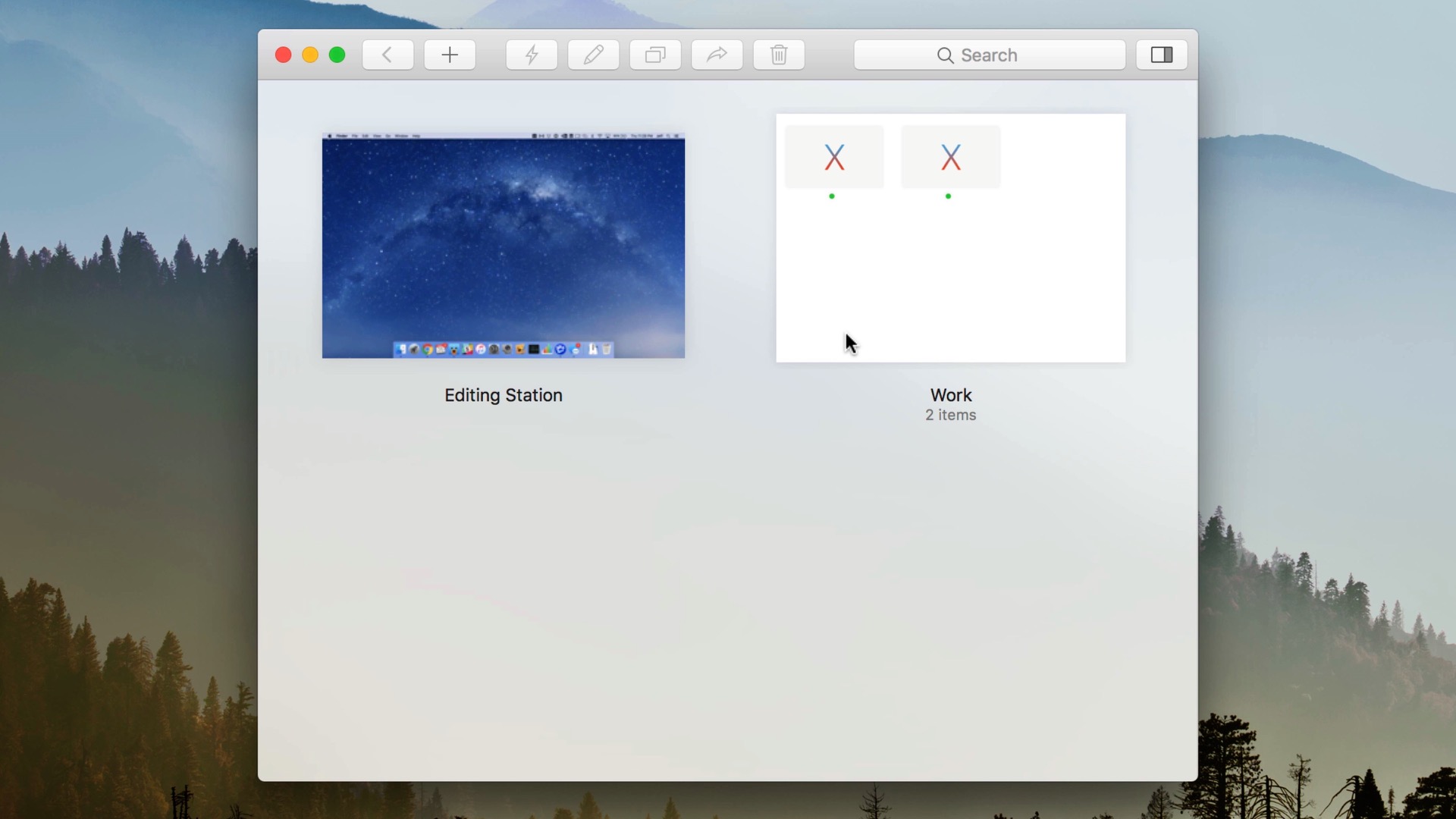The width and height of the screenshot is (1456, 819).
Task: Click the Work group title label
Action: [950, 395]
